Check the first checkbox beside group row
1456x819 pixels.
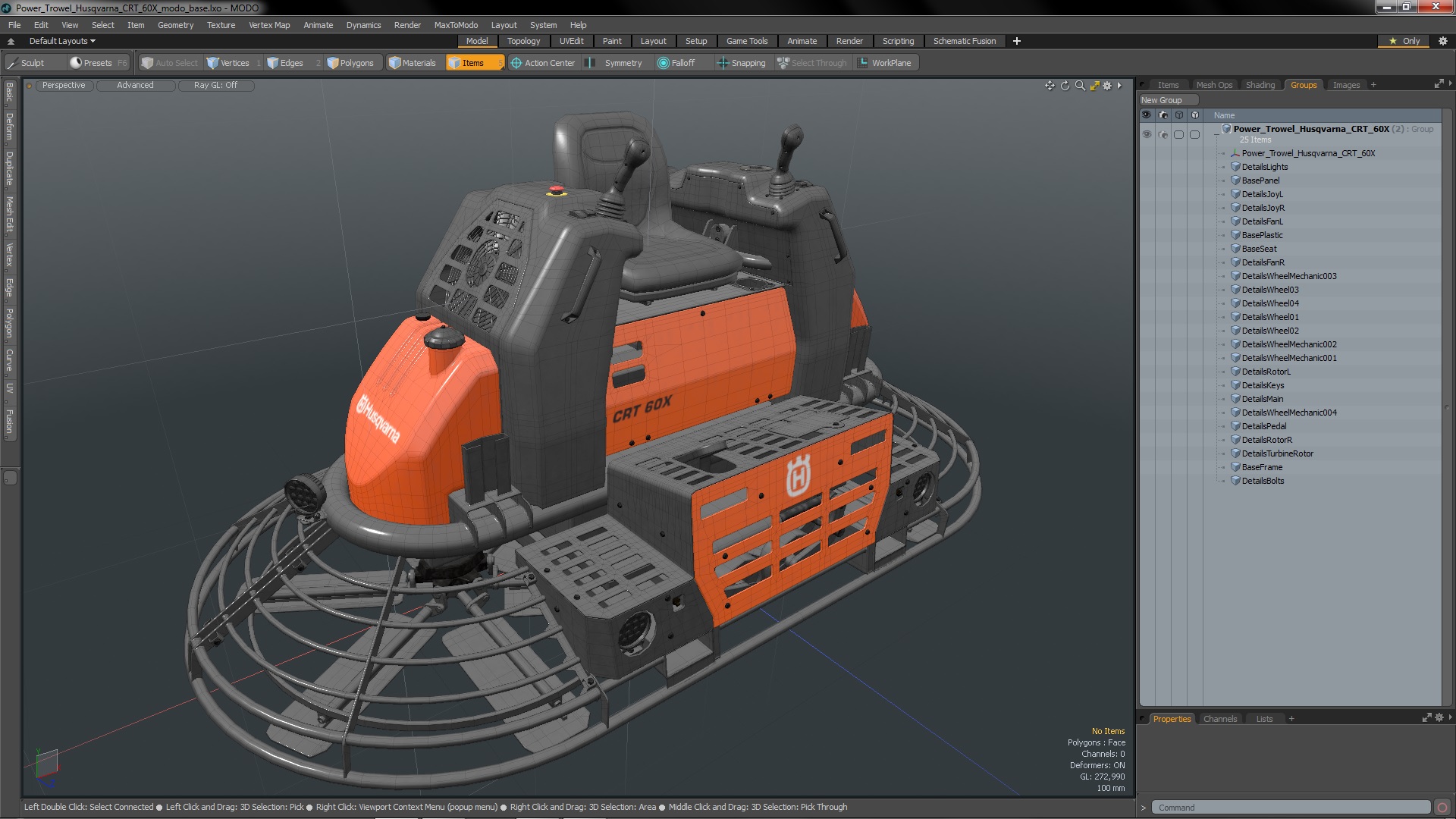1178,134
